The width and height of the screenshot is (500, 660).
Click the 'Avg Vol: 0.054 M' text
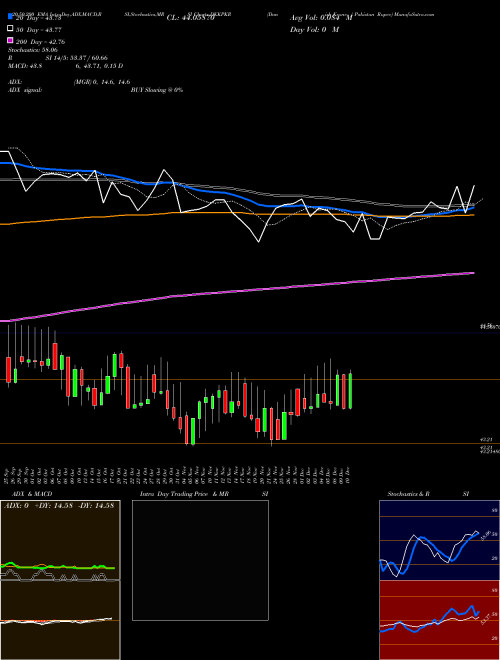(321, 18)
